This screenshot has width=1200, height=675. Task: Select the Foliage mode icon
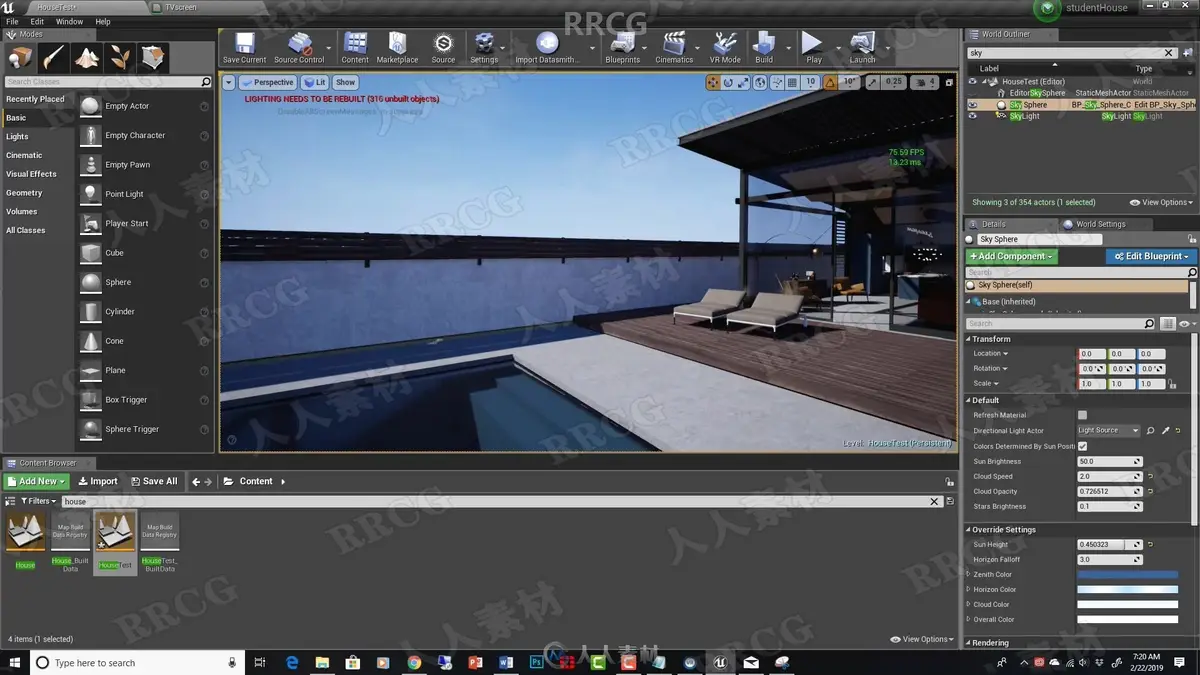coord(120,57)
